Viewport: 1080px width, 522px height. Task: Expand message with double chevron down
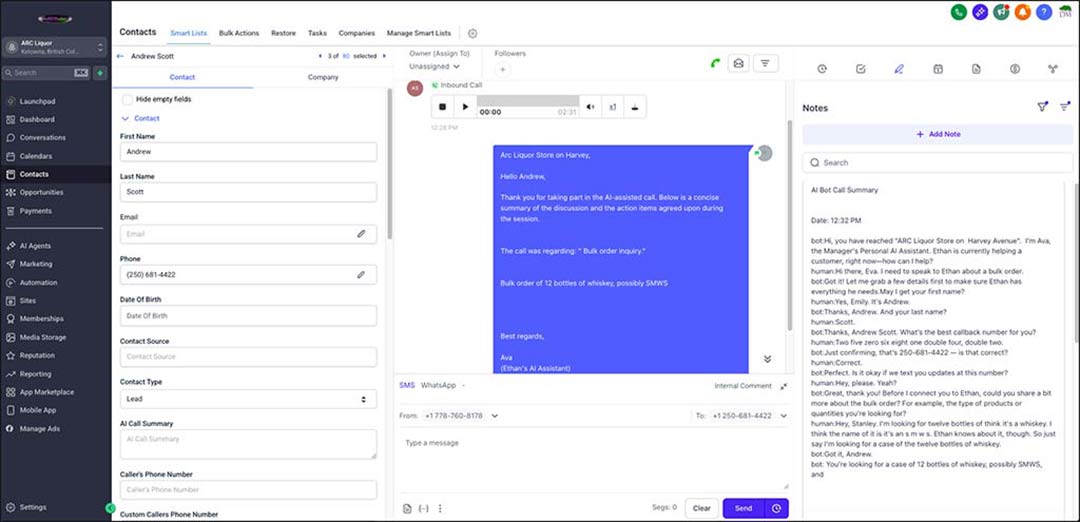point(767,359)
